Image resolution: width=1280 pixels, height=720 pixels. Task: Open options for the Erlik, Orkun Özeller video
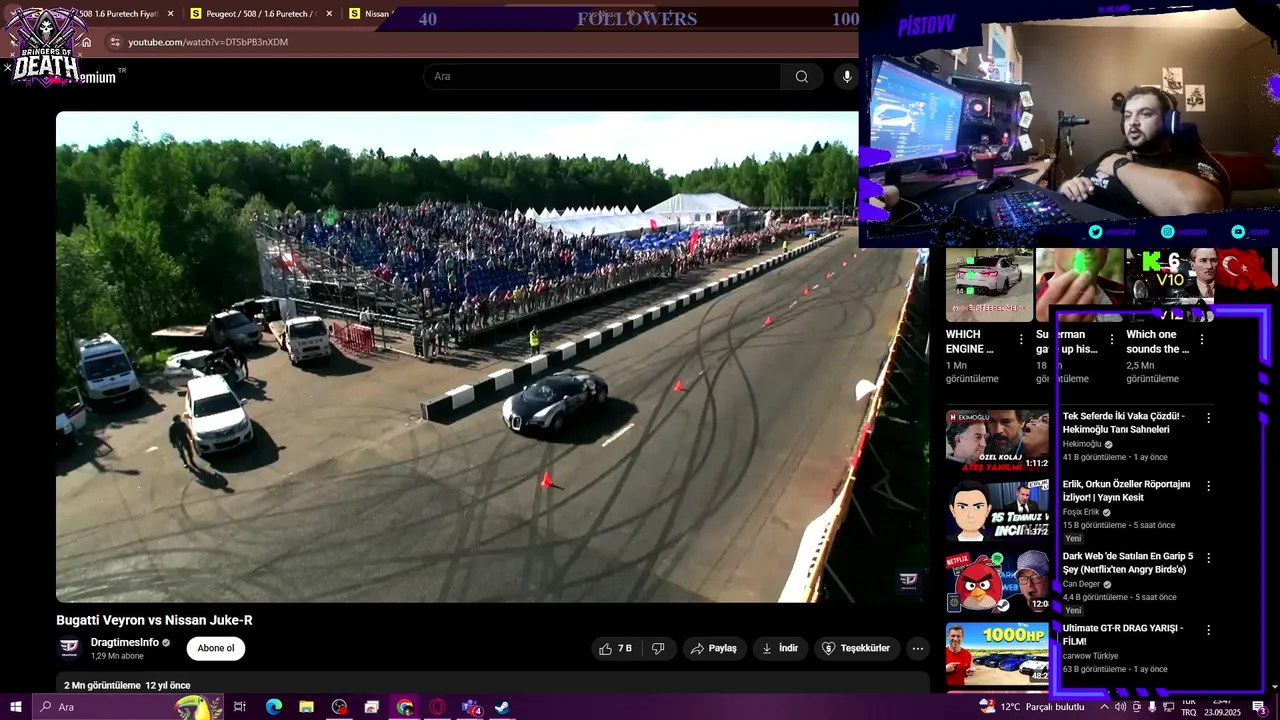[x=1208, y=486]
